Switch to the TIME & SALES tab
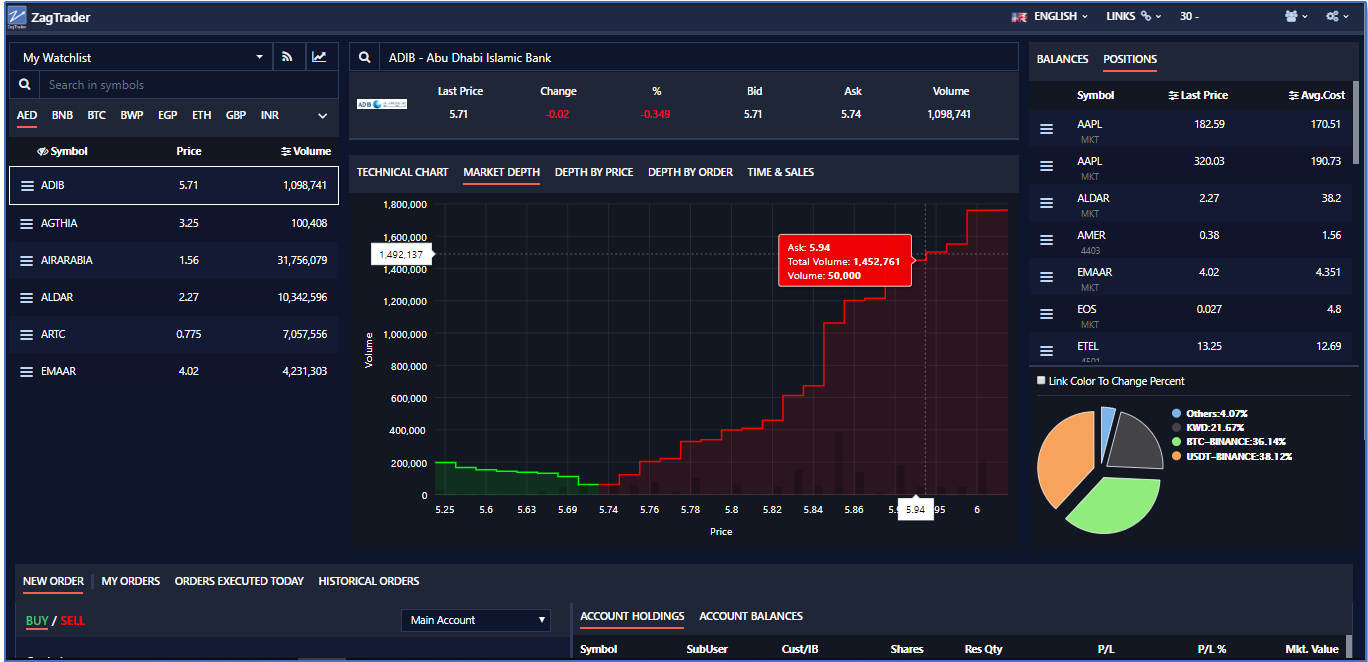The image size is (1368, 662). (780, 172)
